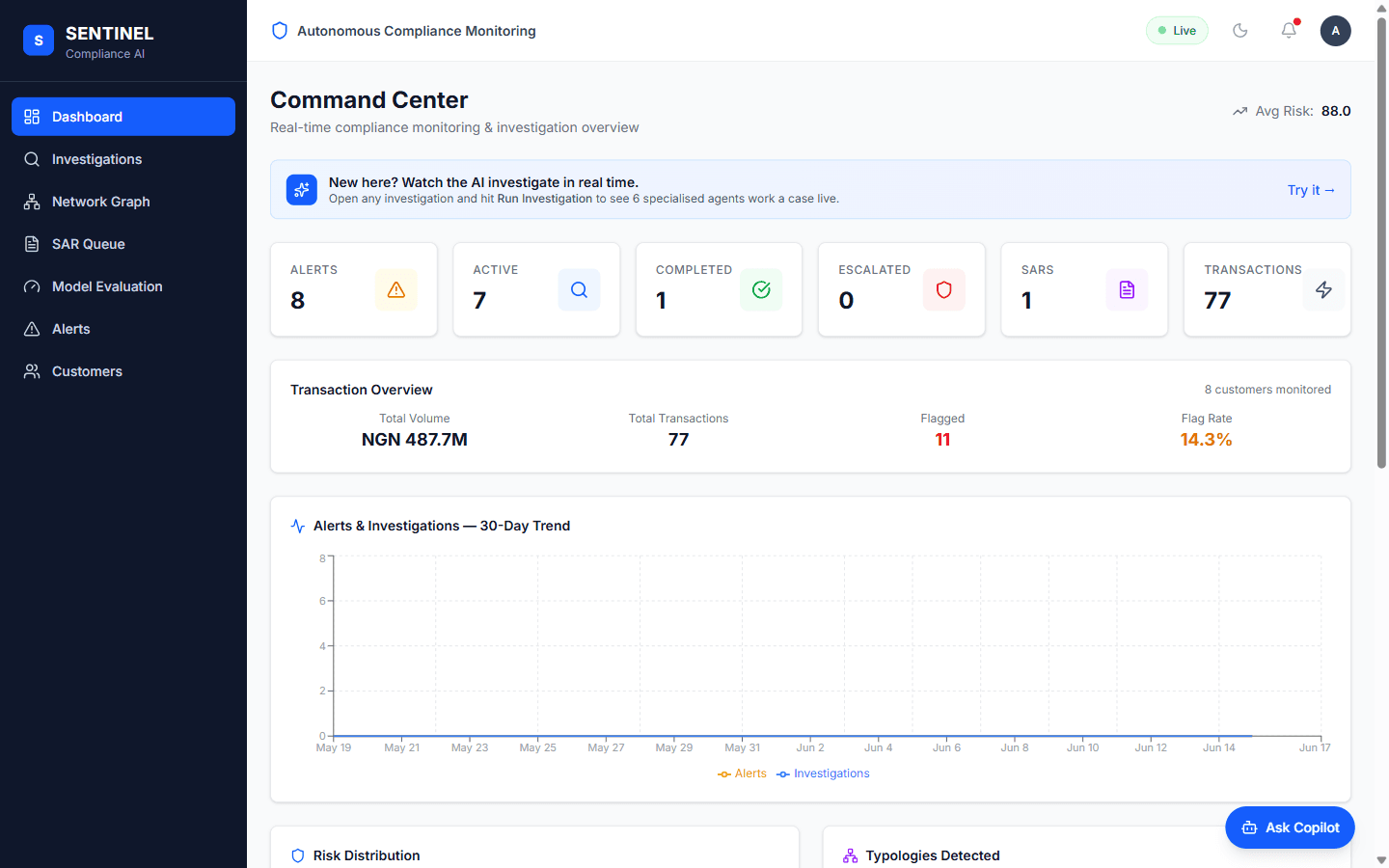Click the shield icon beside Autonomous Compliance Monitoring

coord(280,31)
